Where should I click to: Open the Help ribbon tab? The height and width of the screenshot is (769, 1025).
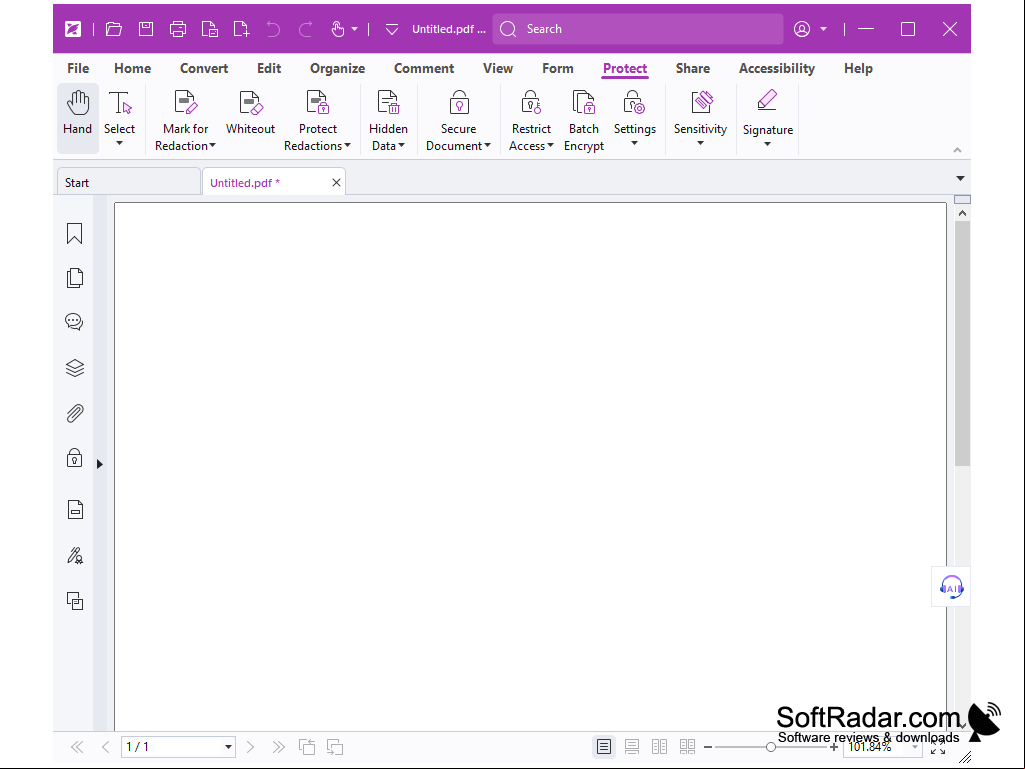coord(858,68)
